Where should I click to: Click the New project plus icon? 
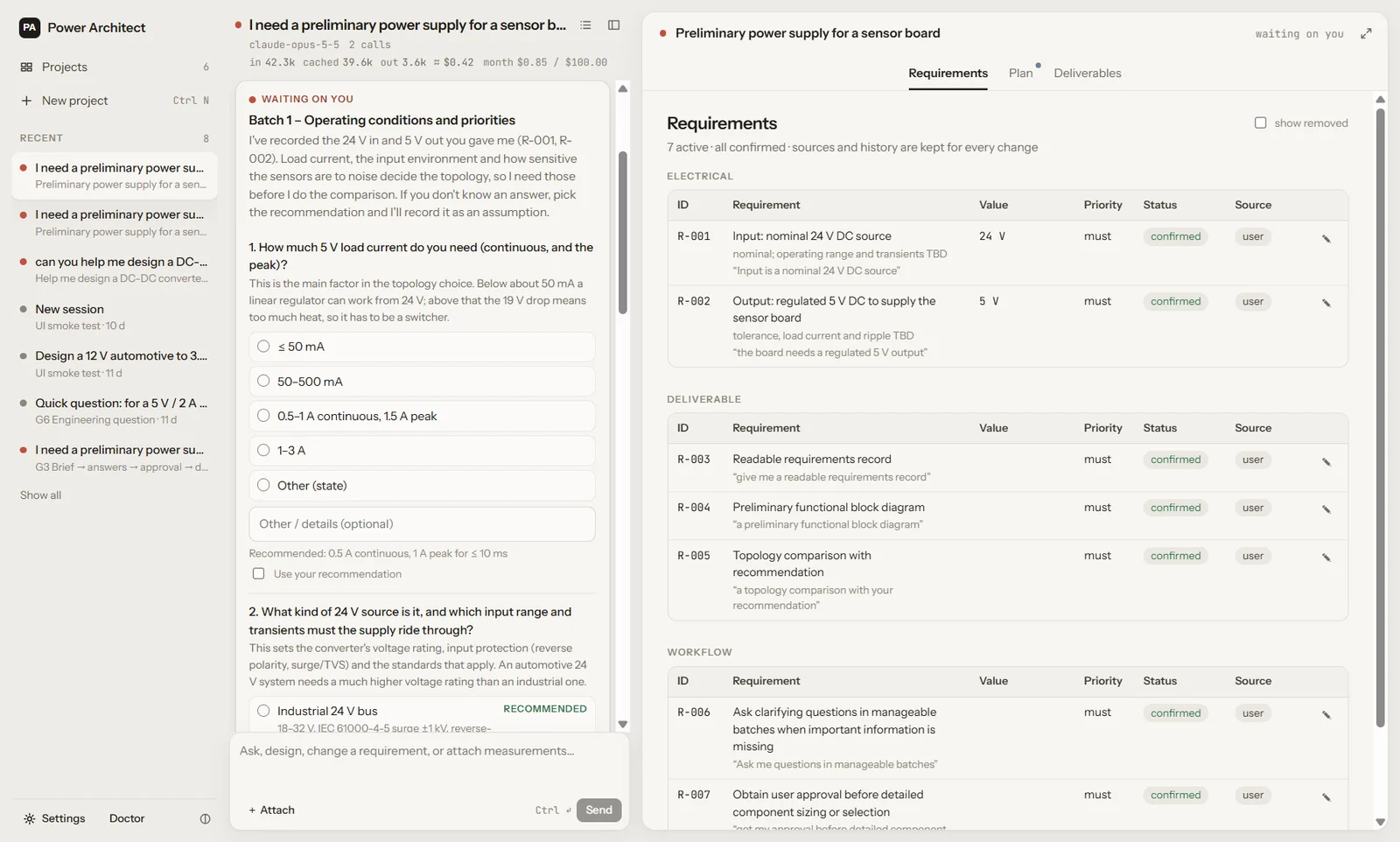26,101
